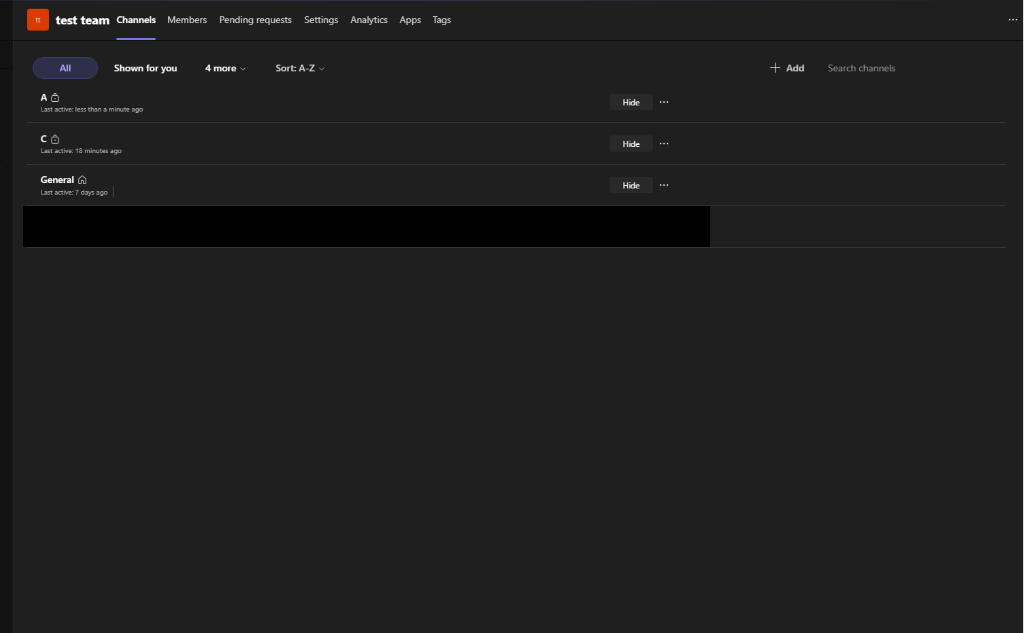The width and height of the screenshot is (1024, 633).
Task: Open the Analytics tab
Action: pos(369,20)
